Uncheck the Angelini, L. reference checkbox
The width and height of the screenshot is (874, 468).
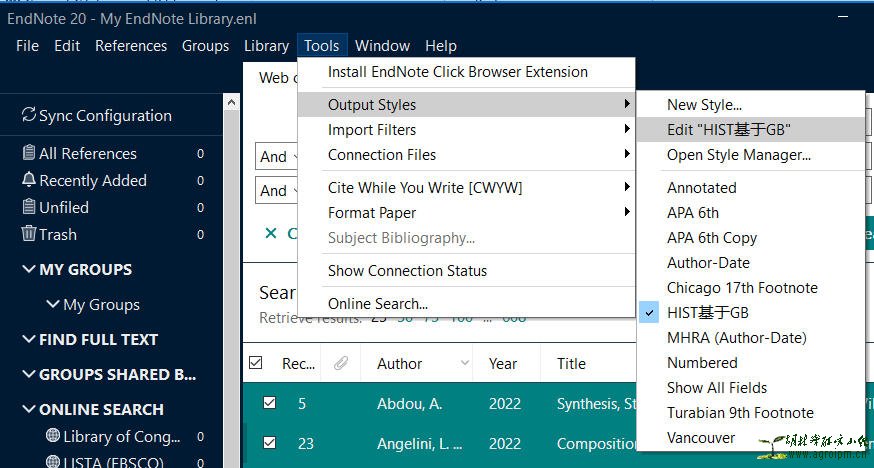pos(269,443)
